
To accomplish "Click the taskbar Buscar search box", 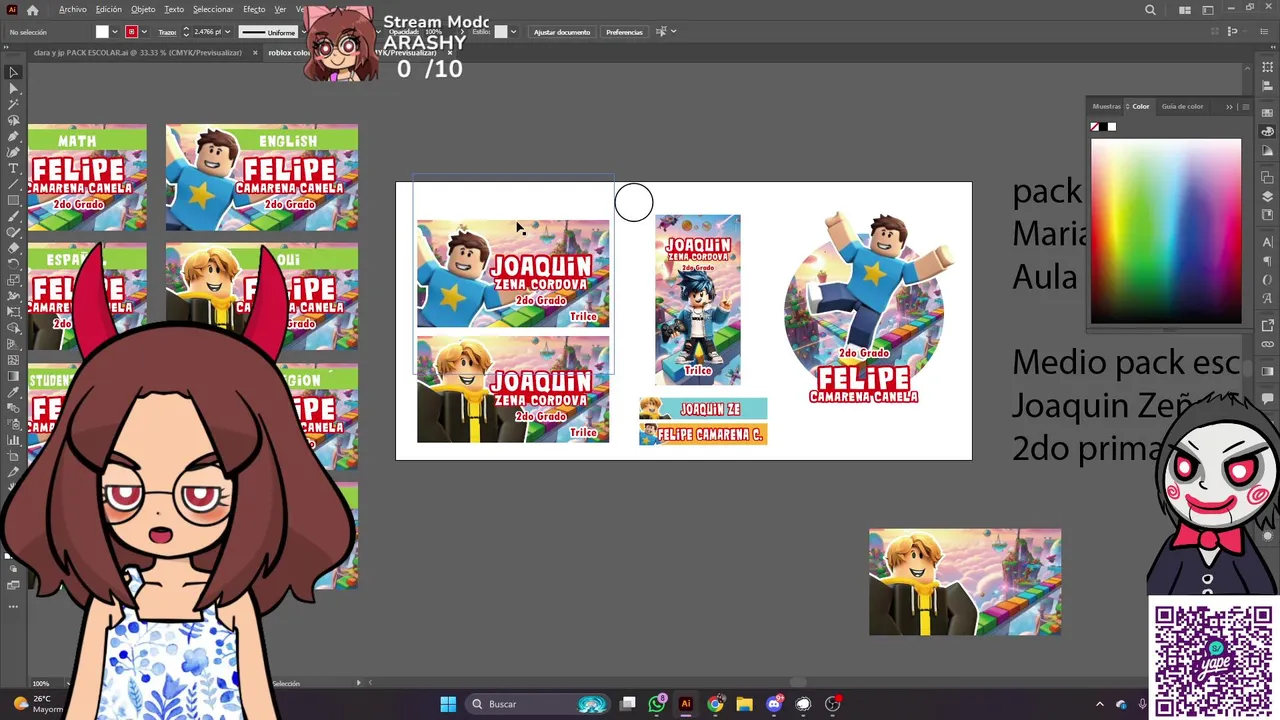I will (538, 704).
